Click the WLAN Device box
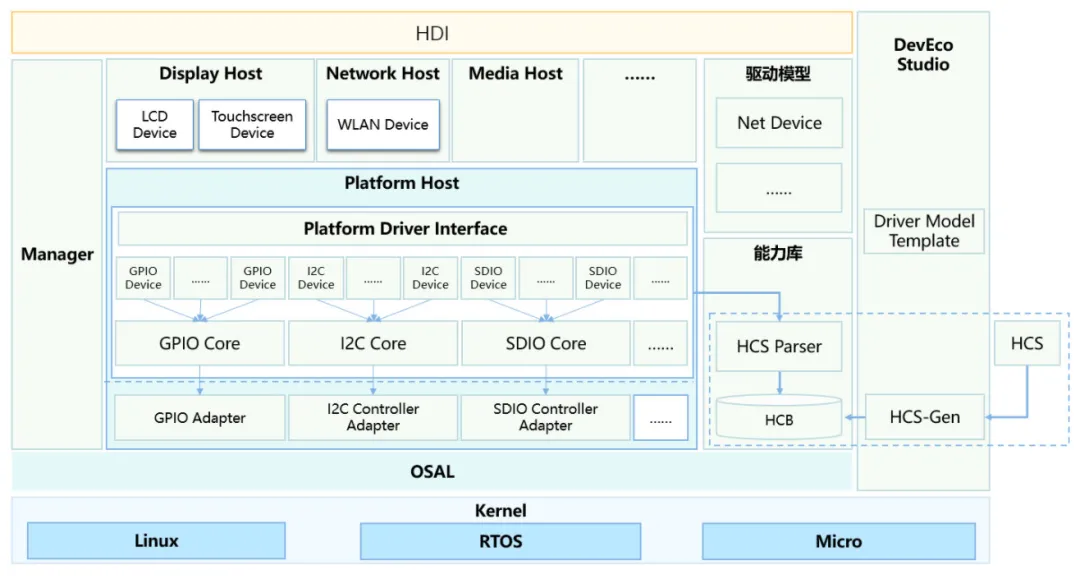1080x588 pixels. point(383,125)
